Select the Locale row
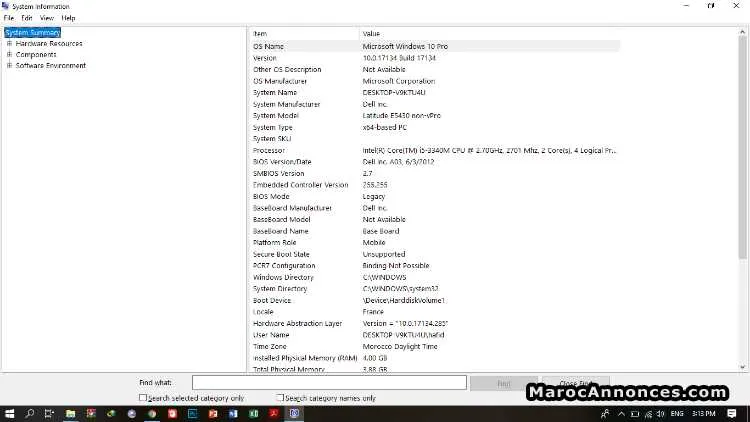Image resolution: width=750 pixels, height=422 pixels. click(435, 311)
